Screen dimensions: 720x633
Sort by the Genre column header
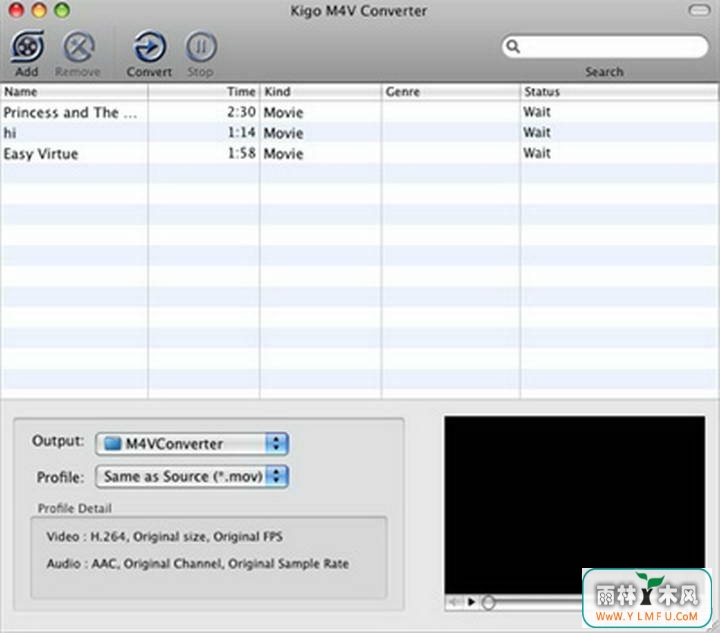[x=451, y=92]
